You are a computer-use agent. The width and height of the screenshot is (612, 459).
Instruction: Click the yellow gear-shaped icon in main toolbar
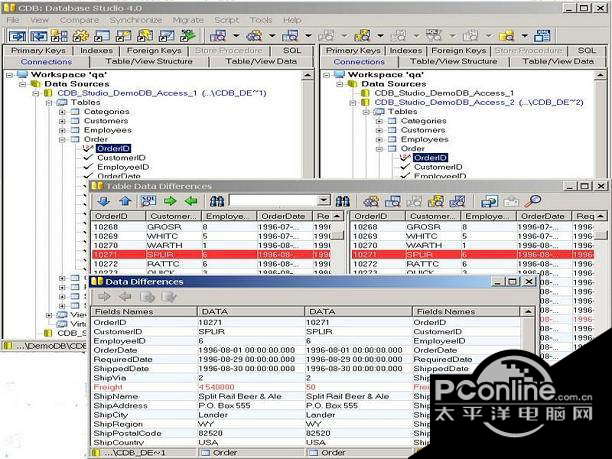coord(81,36)
